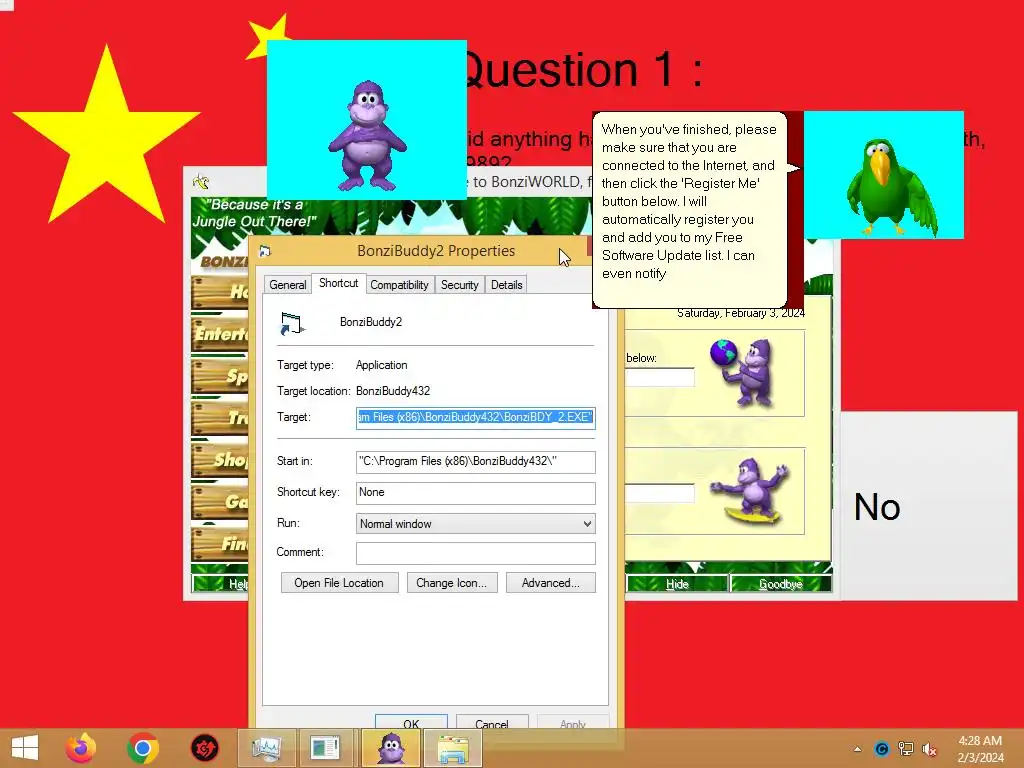Click the BonziWORLD banana window icon
This screenshot has height=768, width=1024.
[x=200, y=182]
